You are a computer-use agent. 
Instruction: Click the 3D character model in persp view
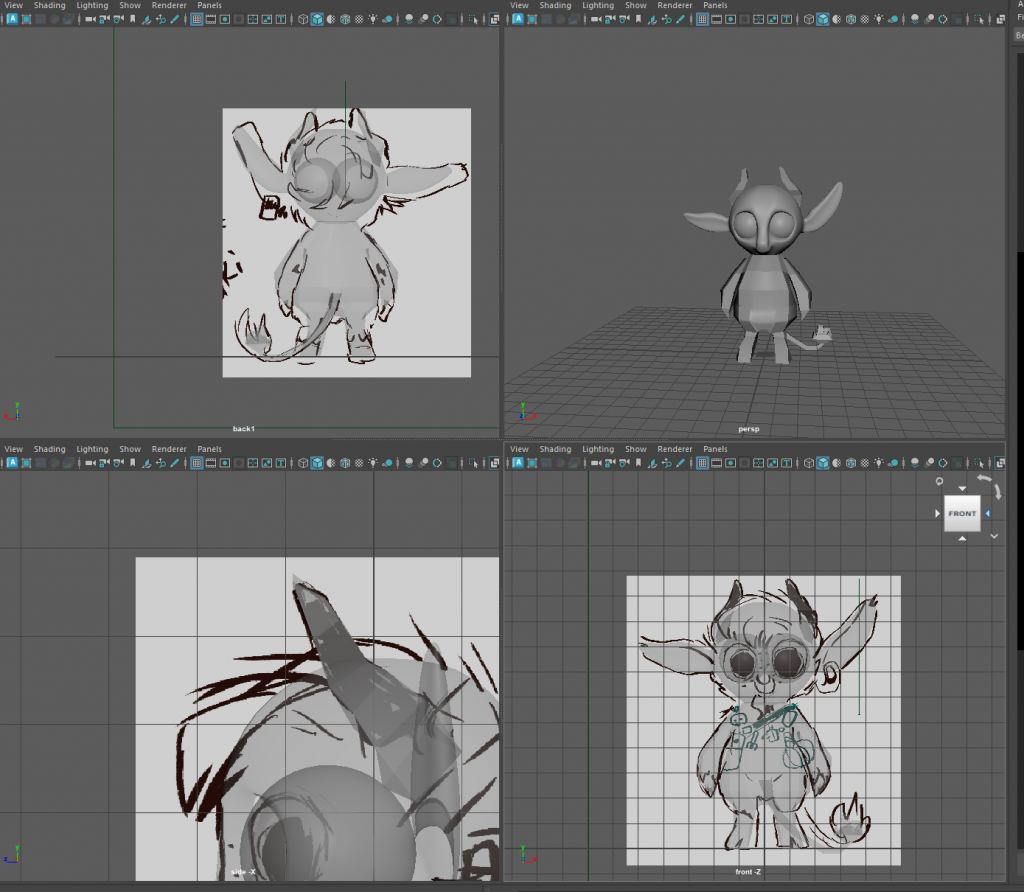pyautogui.click(x=762, y=270)
